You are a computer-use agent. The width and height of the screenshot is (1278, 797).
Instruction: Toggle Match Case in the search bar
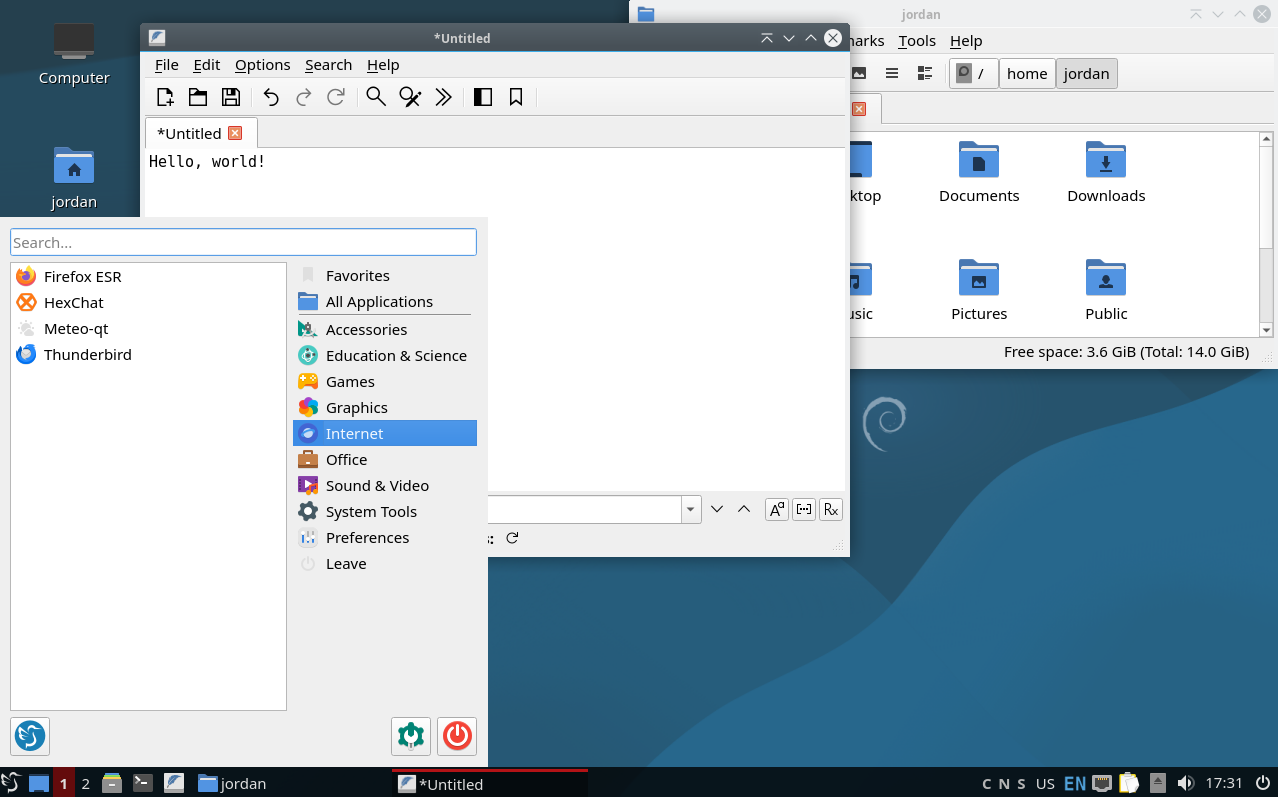[x=777, y=509]
